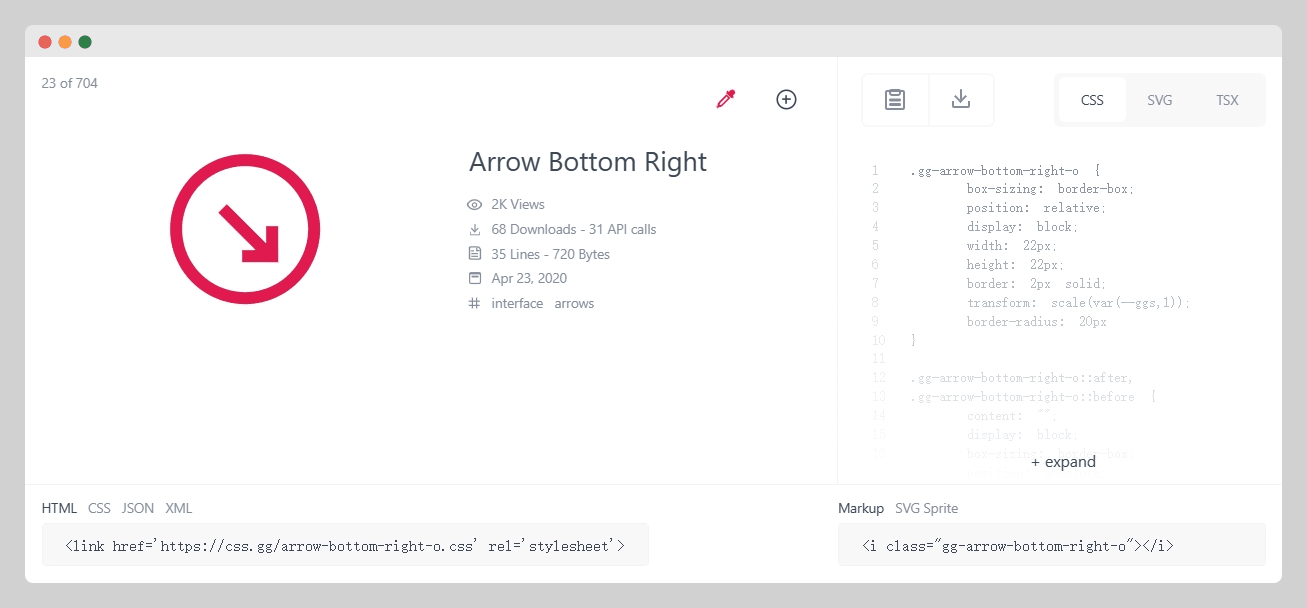Open the arrows tag link
The height and width of the screenshot is (608, 1307).
tap(574, 303)
